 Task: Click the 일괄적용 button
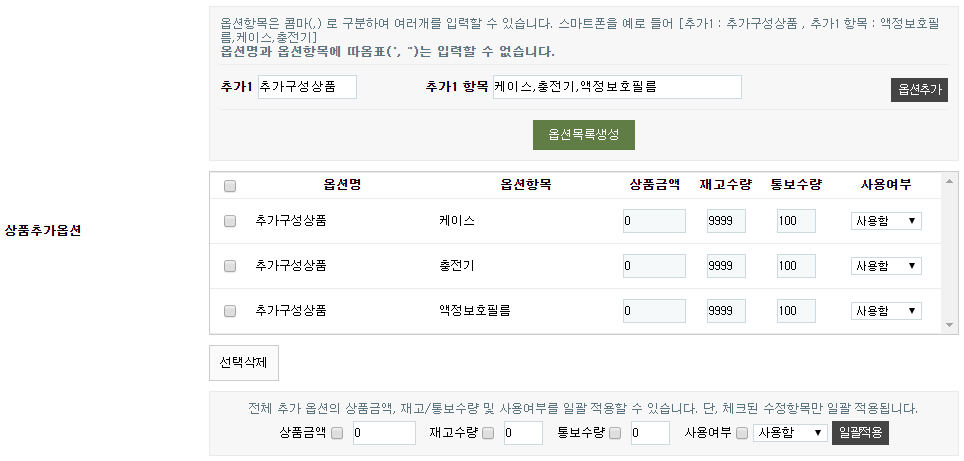860,433
